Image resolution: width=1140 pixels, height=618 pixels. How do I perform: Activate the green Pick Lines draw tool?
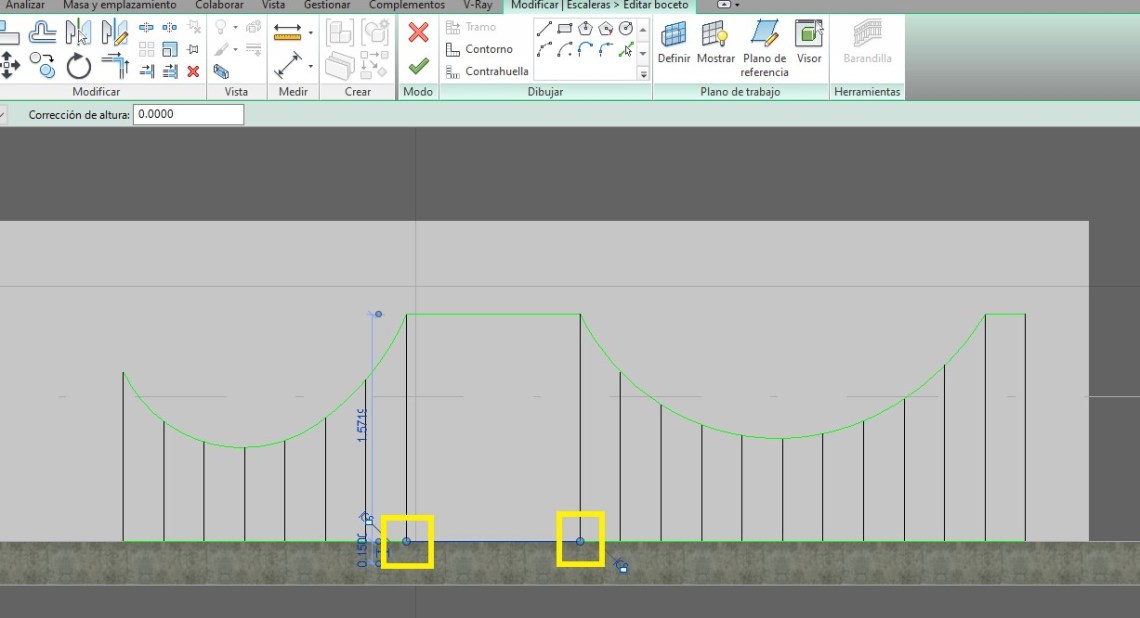626,49
